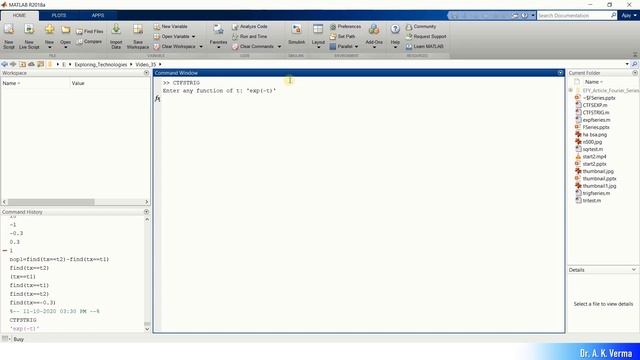640x360 pixels.
Task: Click inside the Command Window prompt area
Action: (x=362, y=99)
